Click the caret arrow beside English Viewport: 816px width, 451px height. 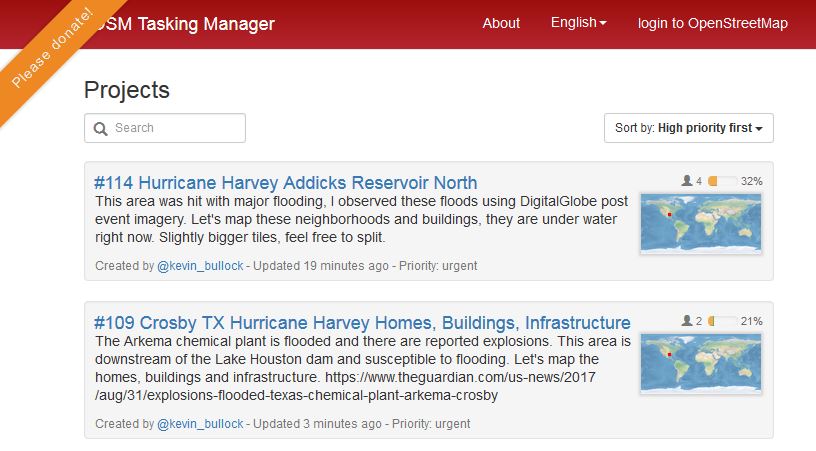[603, 24]
